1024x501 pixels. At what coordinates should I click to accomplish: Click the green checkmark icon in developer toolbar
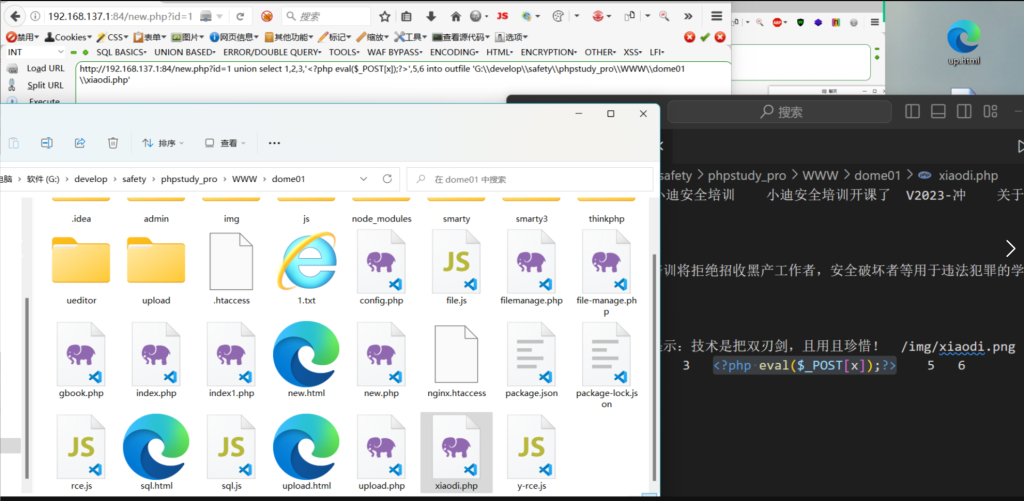(x=705, y=37)
